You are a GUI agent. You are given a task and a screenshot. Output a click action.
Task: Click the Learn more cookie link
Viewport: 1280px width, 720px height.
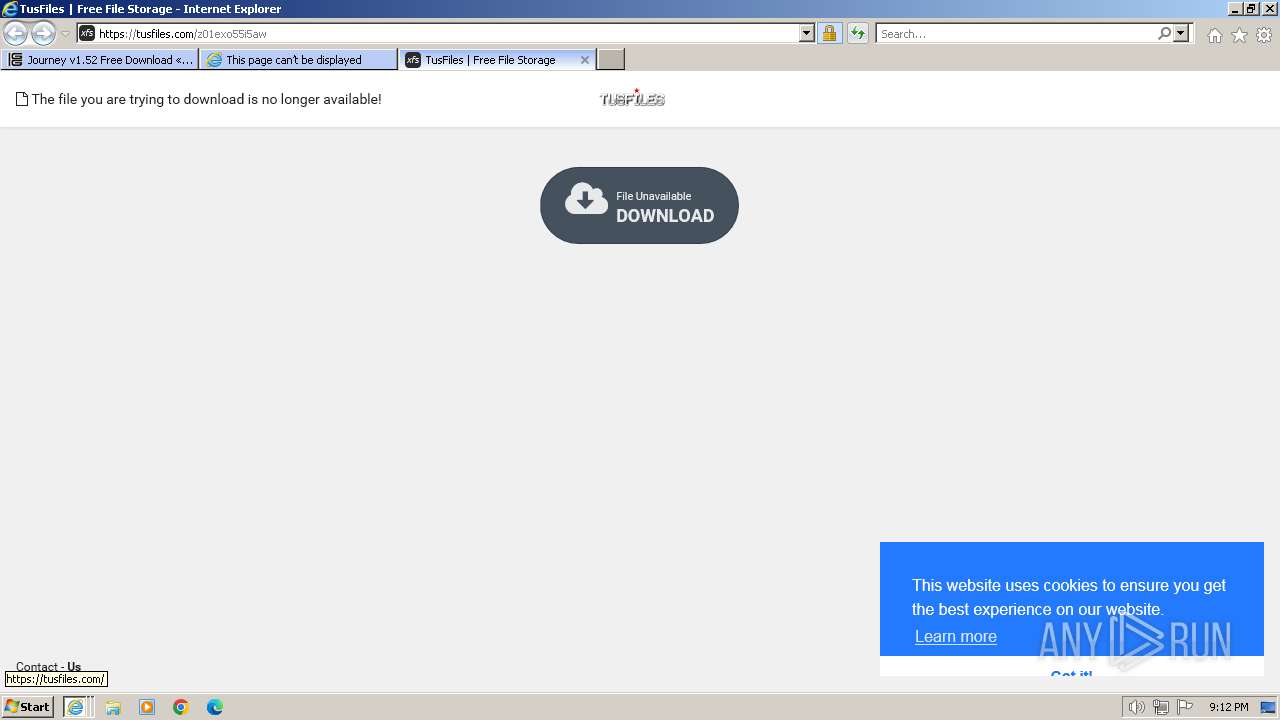[955, 636]
